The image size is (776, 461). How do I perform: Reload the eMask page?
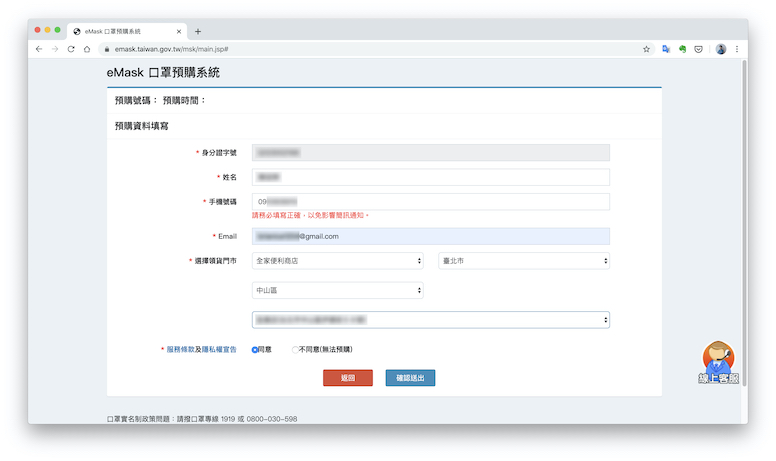coord(71,49)
